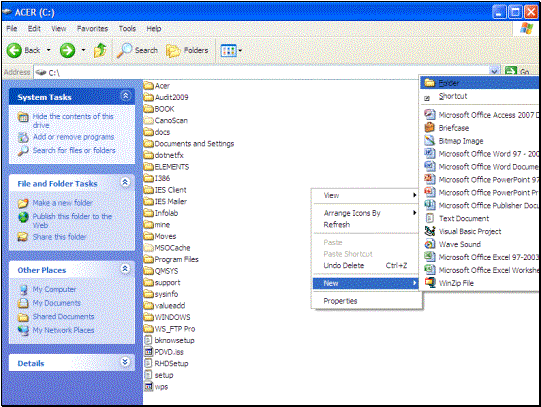Open the Back history dropdown arrow
Screen dimensions: 541x407
[48, 50]
